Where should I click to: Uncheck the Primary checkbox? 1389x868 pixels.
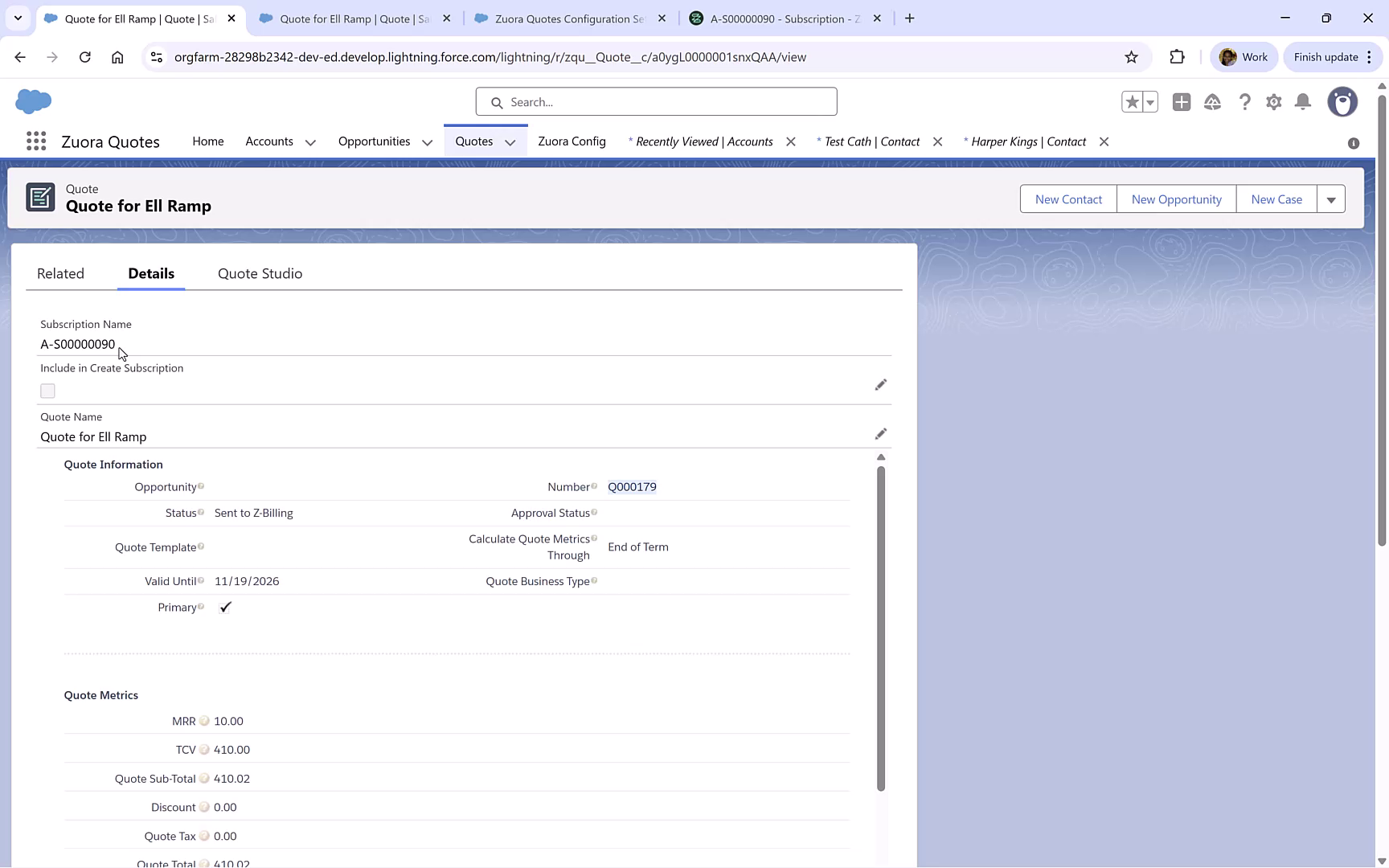tap(225, 608)
